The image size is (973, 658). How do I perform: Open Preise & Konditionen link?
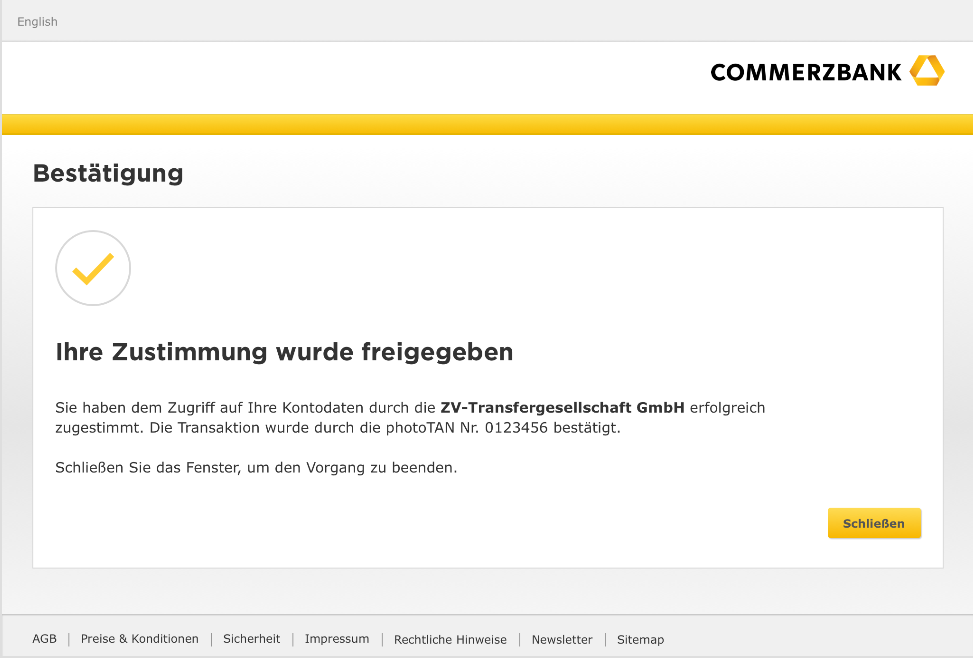pyautogui.click(x=140, y=639)
